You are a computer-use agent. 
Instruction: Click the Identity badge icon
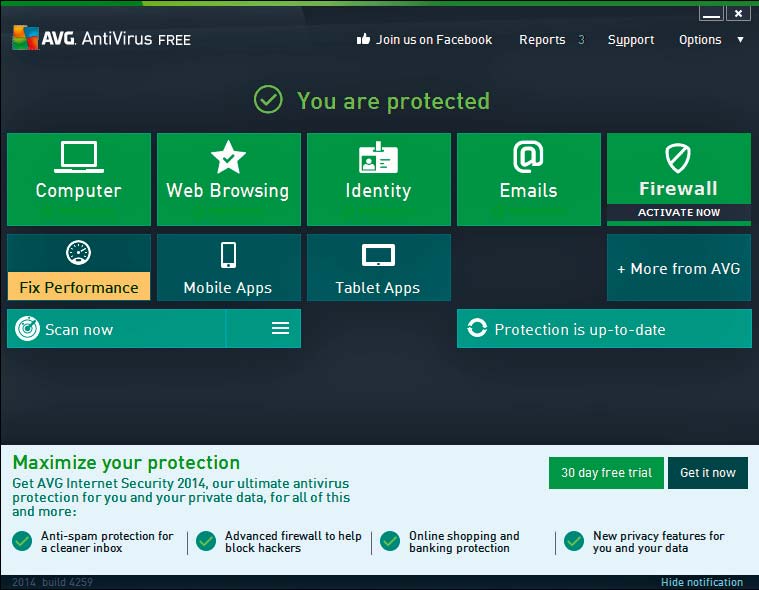coord(378,157)
